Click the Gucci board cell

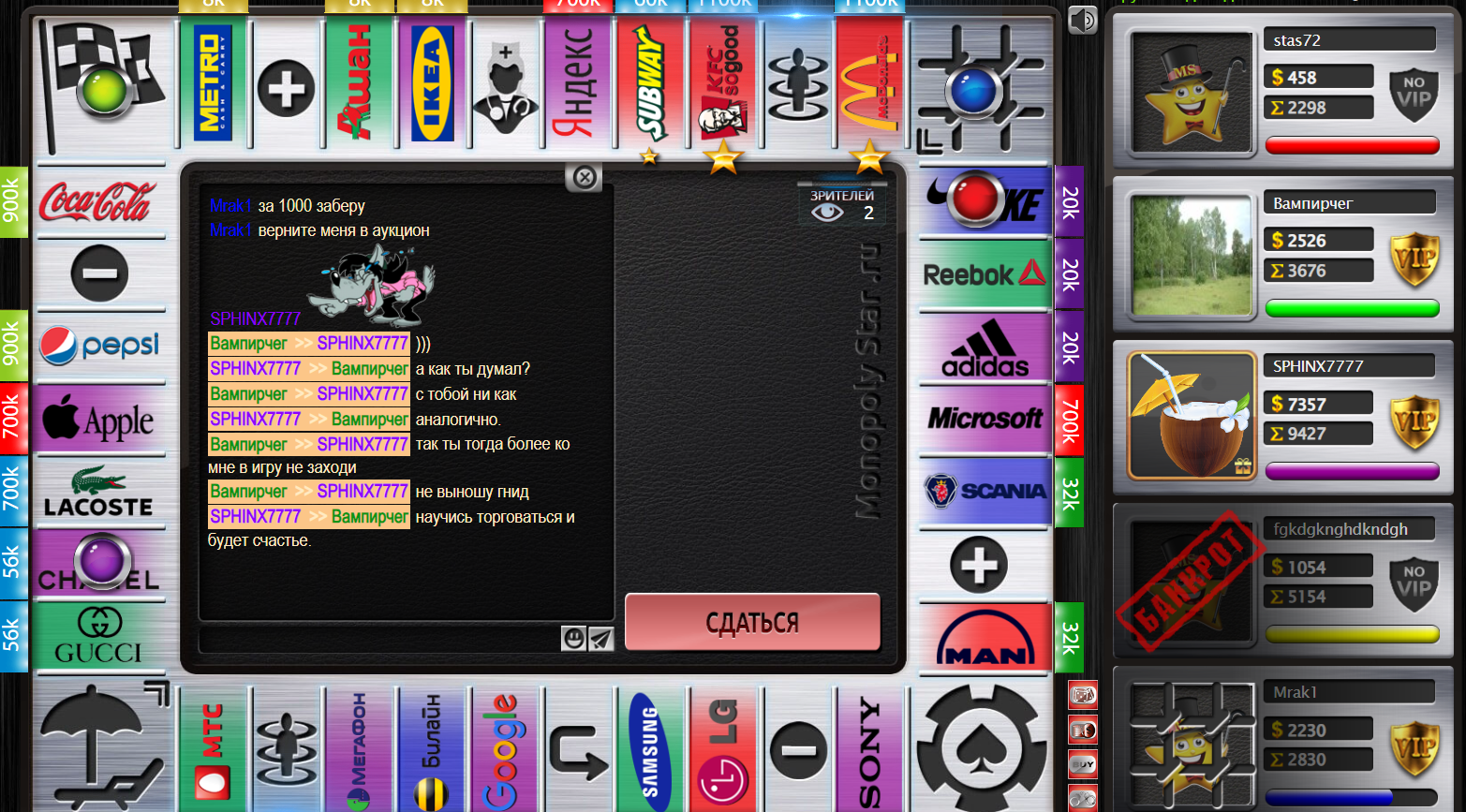(98, 637)
